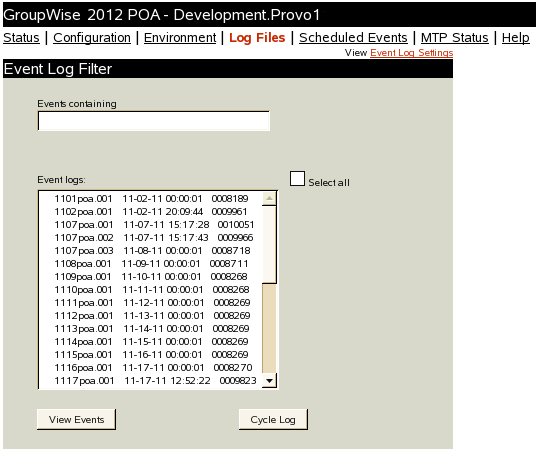This screenshot has height=454, width=536.
Task: Select log 1110poa.001 in list
Action: [150, 290]
